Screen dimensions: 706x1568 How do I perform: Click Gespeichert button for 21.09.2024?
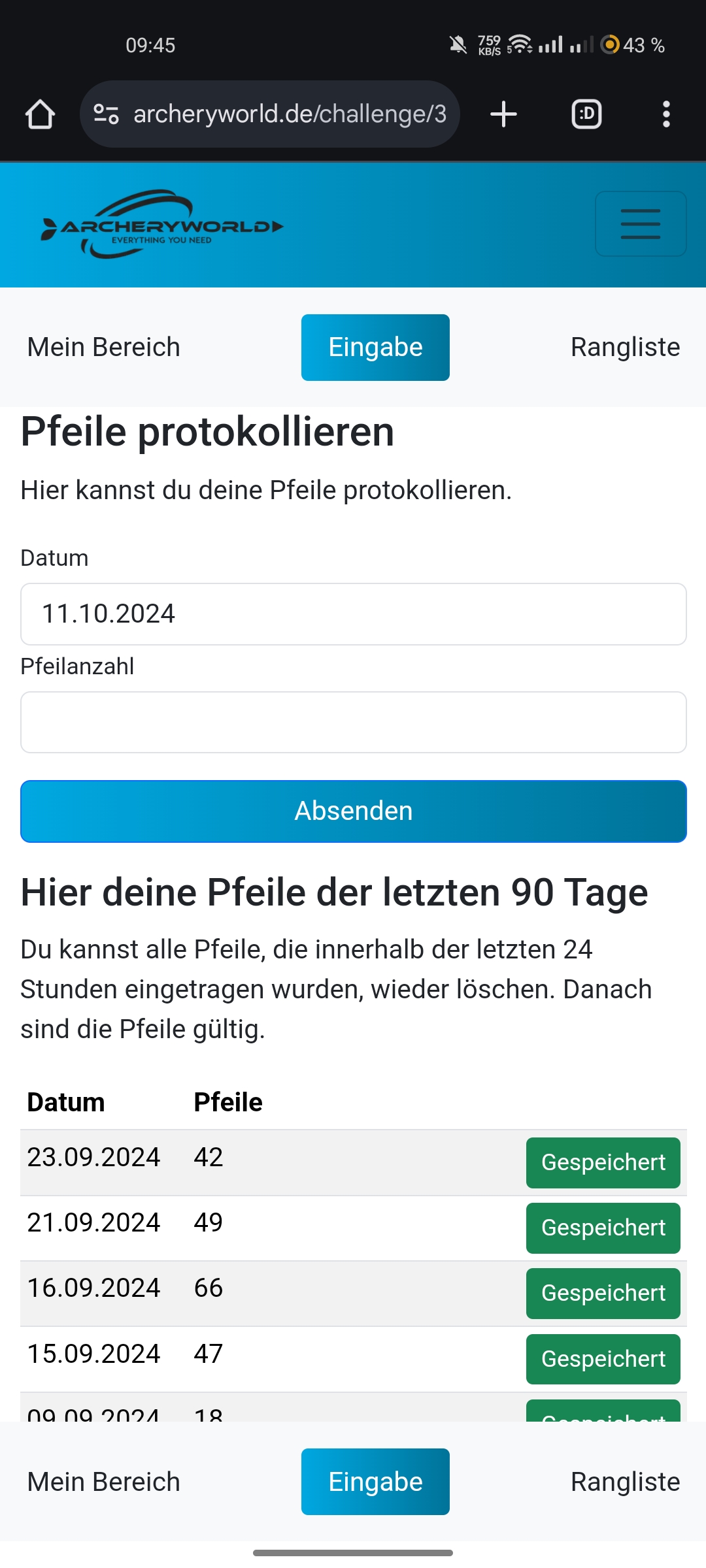[x=603, y=1228]
